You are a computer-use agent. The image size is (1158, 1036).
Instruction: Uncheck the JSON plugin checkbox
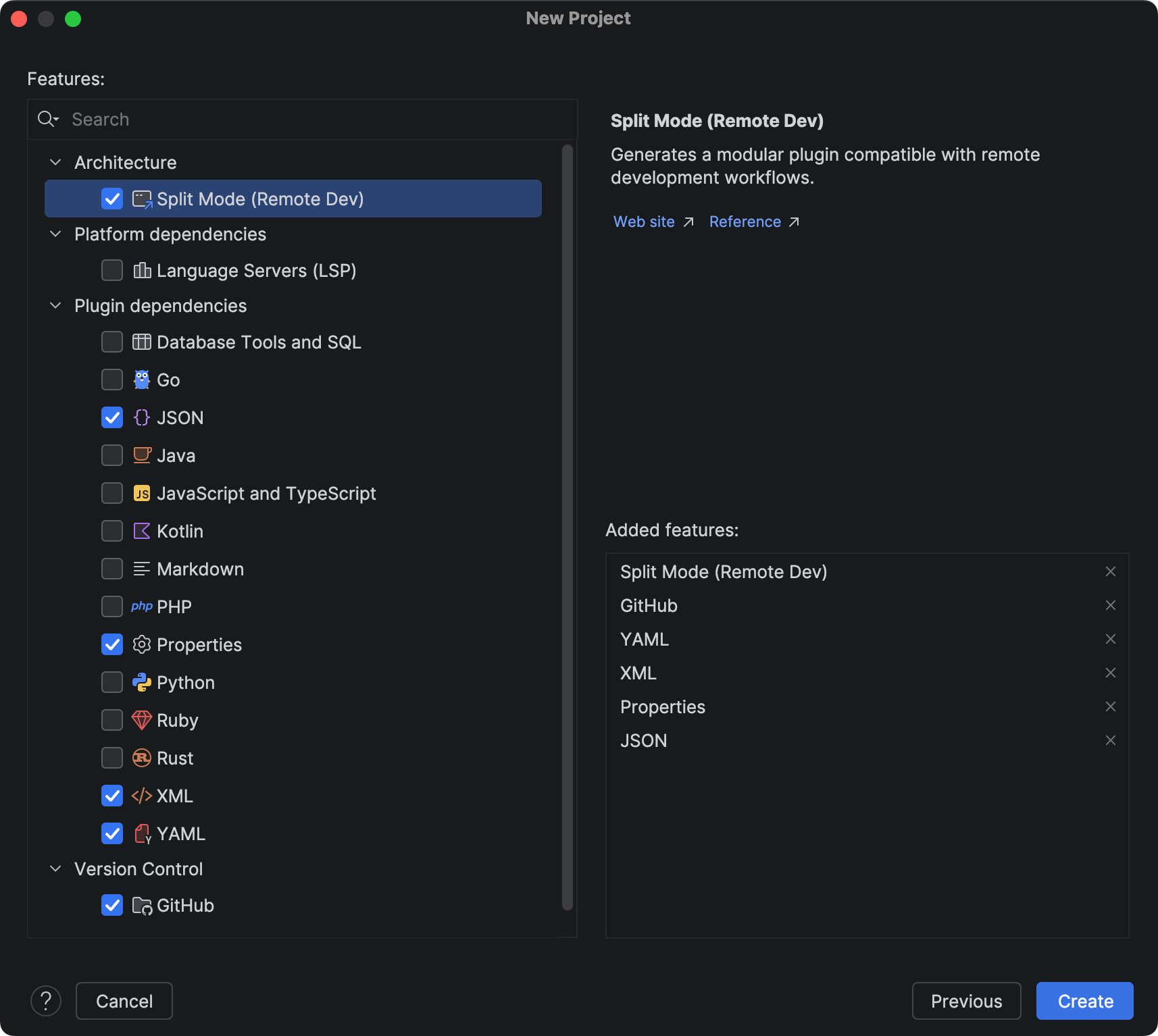tap(112, 417)
